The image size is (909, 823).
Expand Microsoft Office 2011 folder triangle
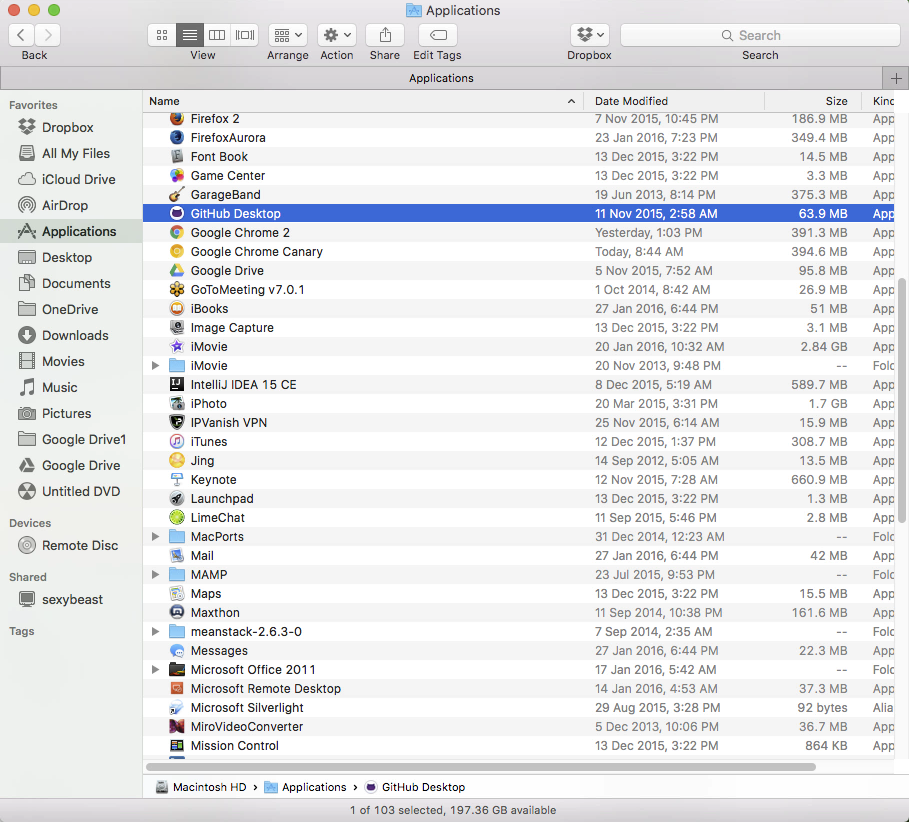(155, 670)
